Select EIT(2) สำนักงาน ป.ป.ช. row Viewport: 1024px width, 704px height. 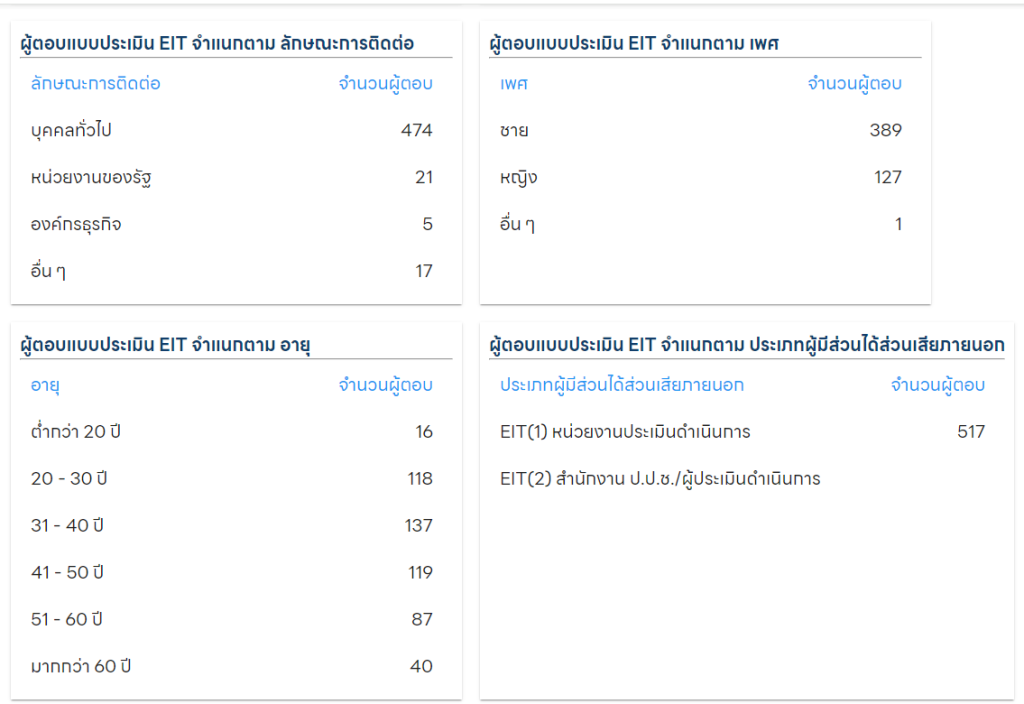[x=660, y=479]
